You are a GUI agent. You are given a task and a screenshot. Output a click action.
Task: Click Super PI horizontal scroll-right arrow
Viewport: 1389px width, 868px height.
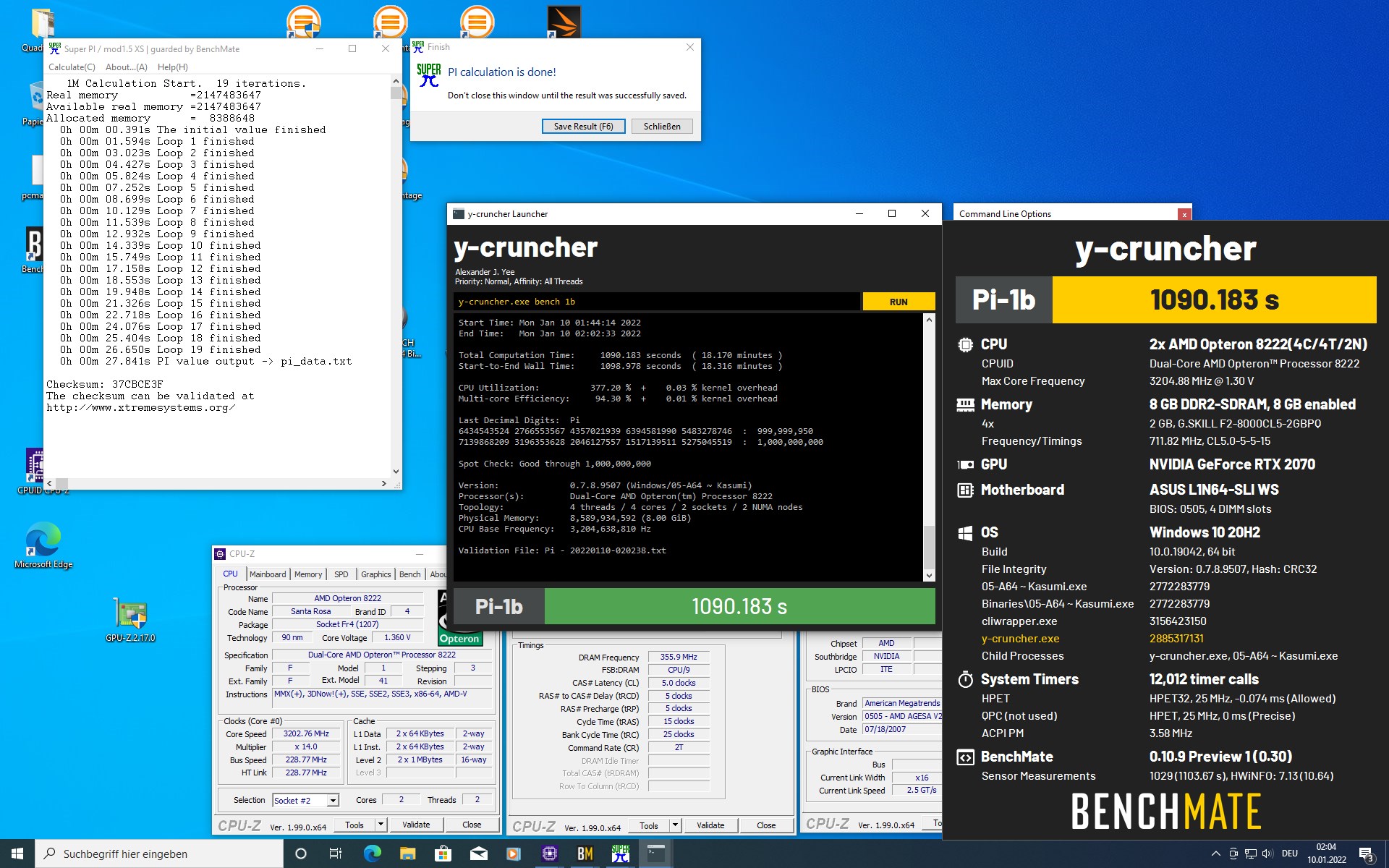pos(384,483)
